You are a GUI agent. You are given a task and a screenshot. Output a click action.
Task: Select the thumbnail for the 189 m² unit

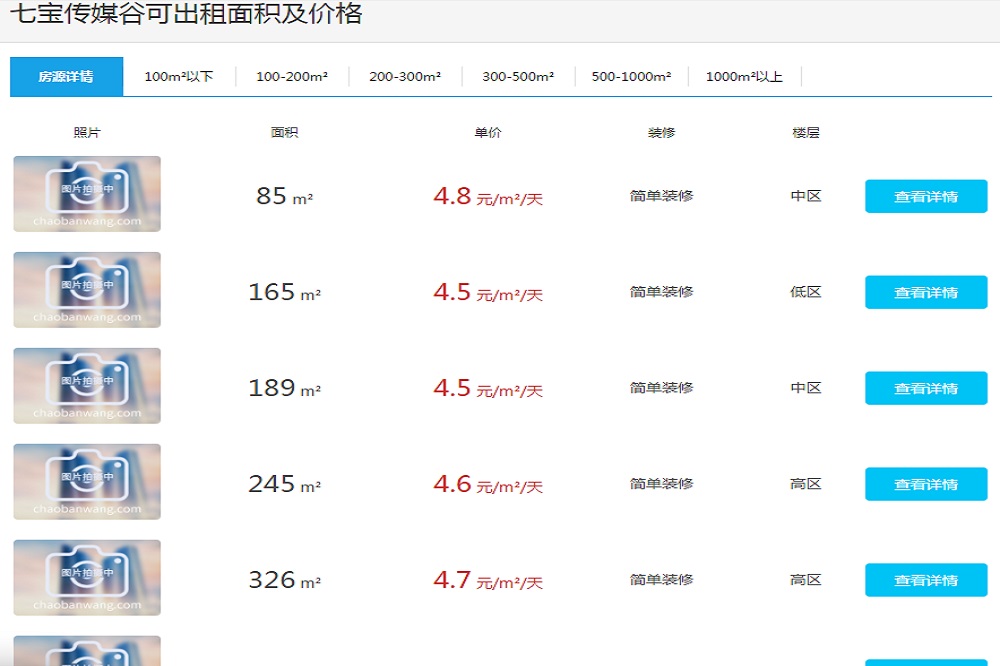click(x=87, y=386)
